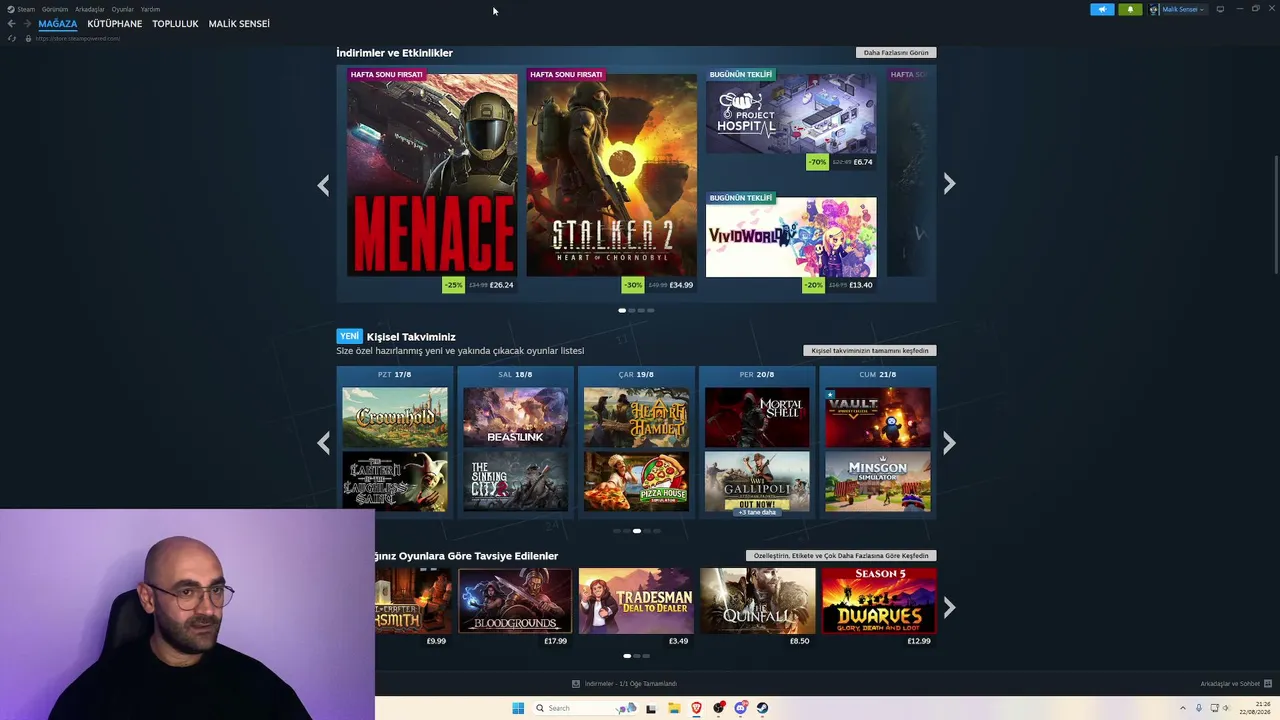
Task: Switch to the TOPLULUK tab
Action: point(175,24)
